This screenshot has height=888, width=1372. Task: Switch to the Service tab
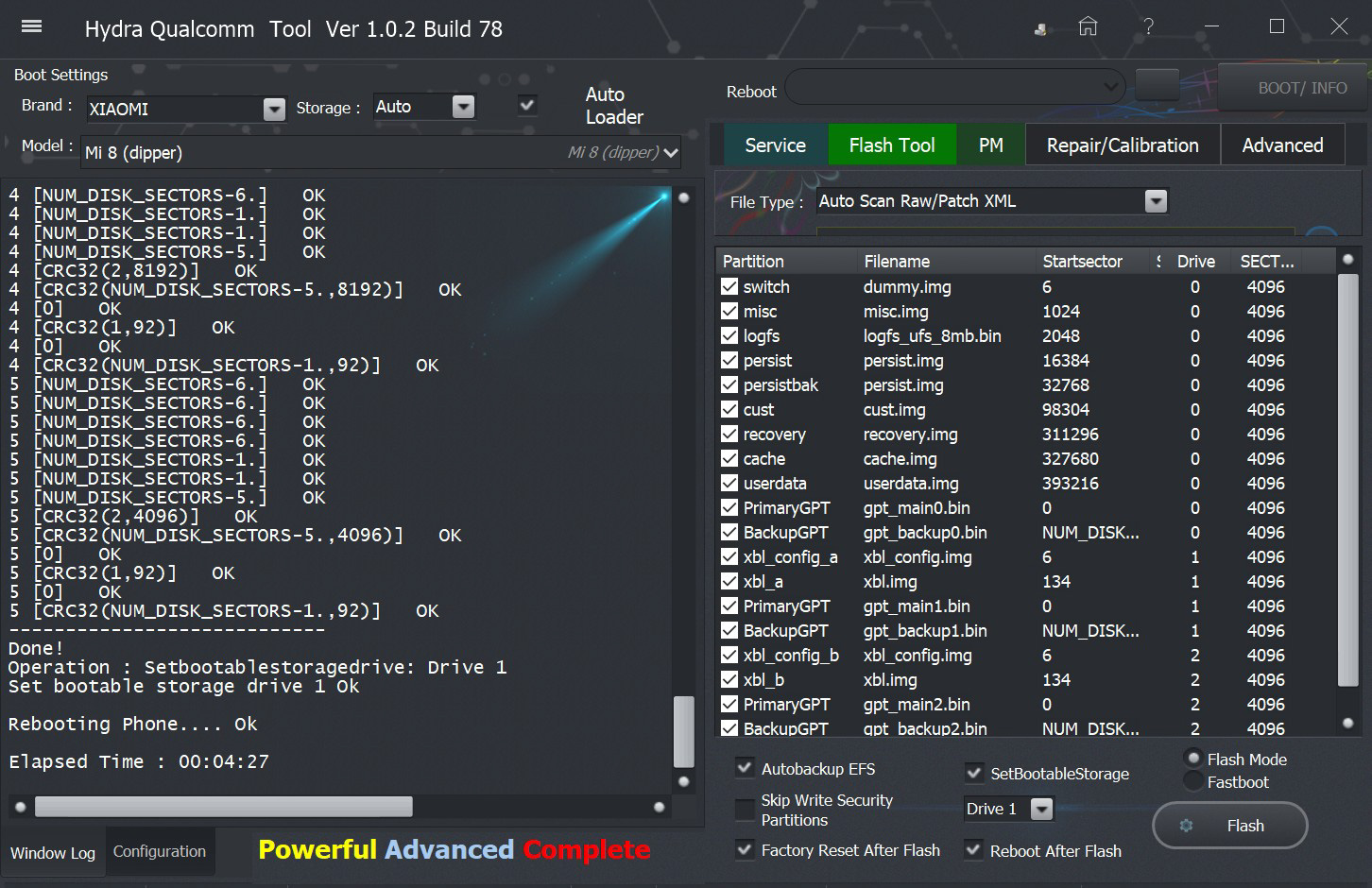[x=775, y=145]
